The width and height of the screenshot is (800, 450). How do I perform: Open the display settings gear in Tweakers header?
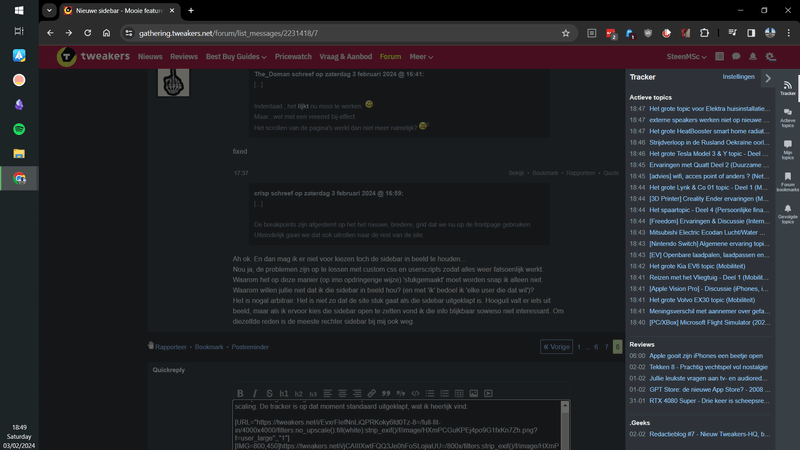pyautogui.click(x=770, y=57)
